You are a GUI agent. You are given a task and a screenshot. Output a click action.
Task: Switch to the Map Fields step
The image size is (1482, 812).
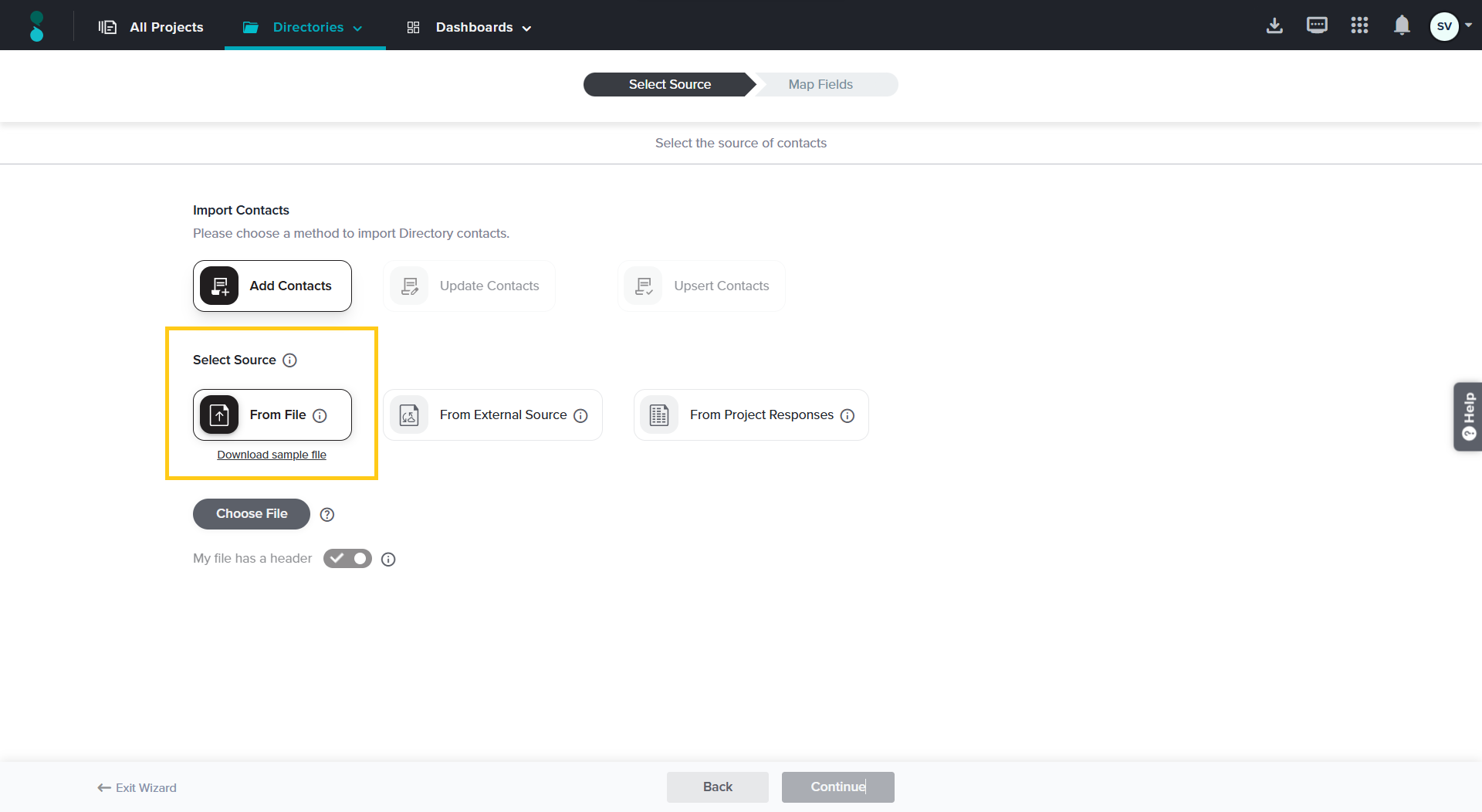click(821, 85)
